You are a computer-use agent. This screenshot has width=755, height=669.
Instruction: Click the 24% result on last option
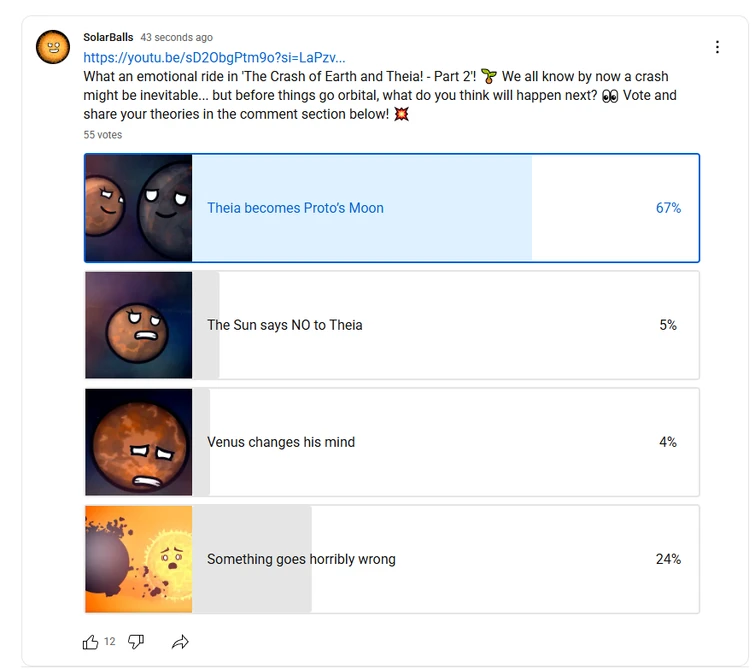pos(668,559)
